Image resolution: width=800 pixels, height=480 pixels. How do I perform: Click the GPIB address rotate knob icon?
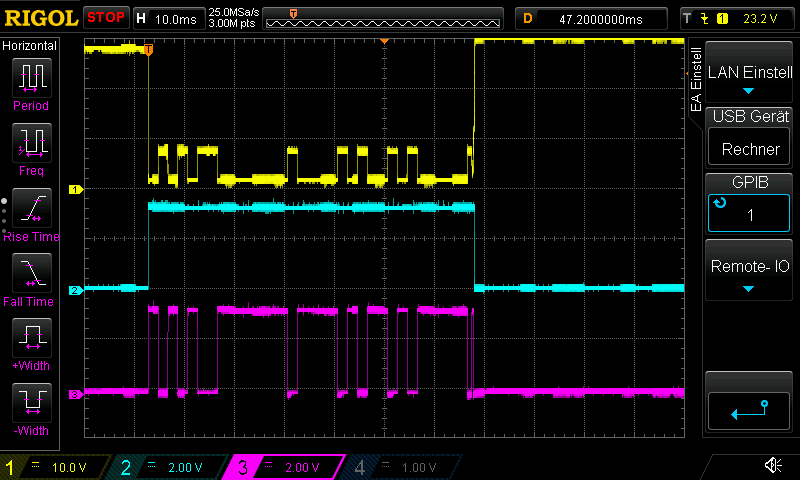tap(719, 203)
